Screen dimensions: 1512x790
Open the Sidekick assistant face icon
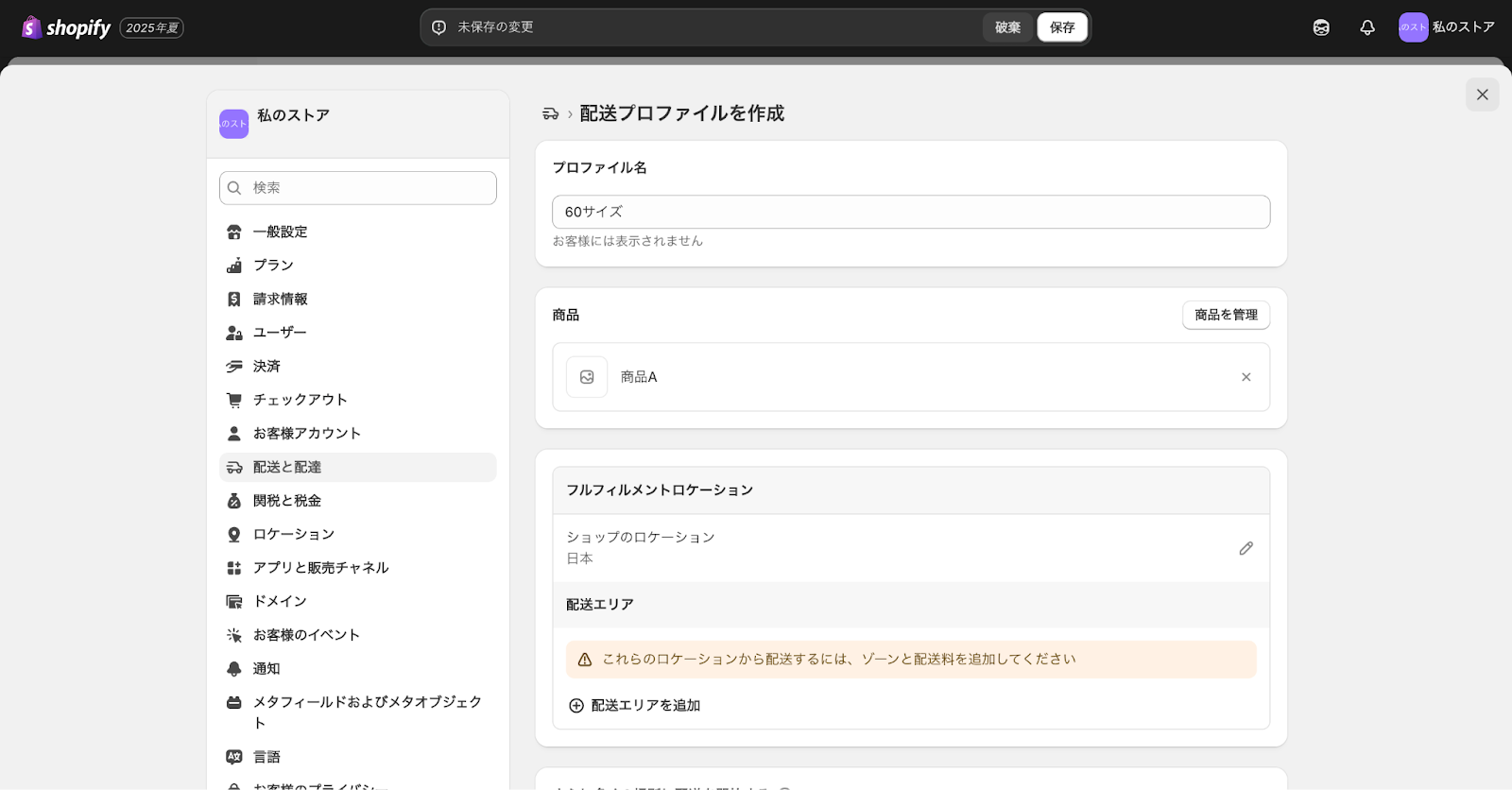pos(1321,27)
